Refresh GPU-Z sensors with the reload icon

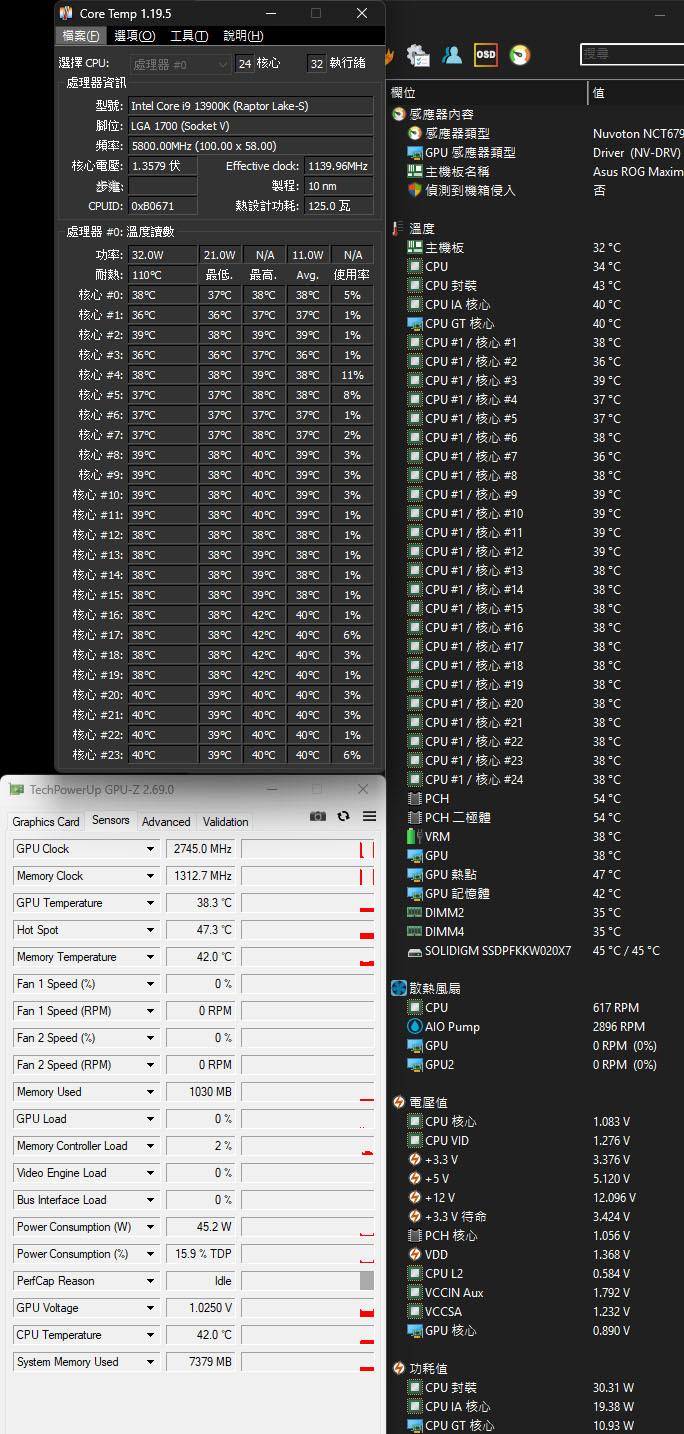tap(344, 816)
